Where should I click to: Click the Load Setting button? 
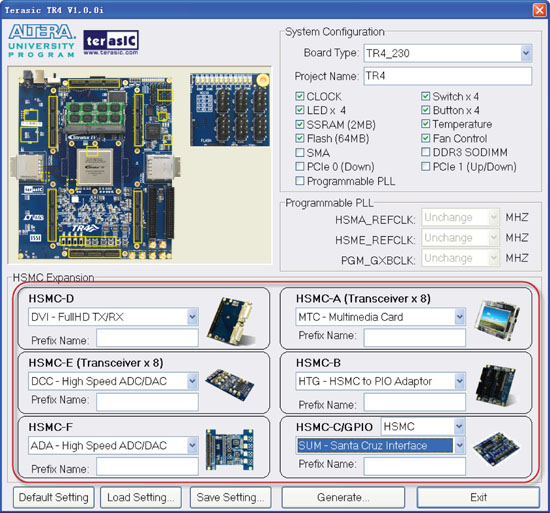tap(141, 497)
